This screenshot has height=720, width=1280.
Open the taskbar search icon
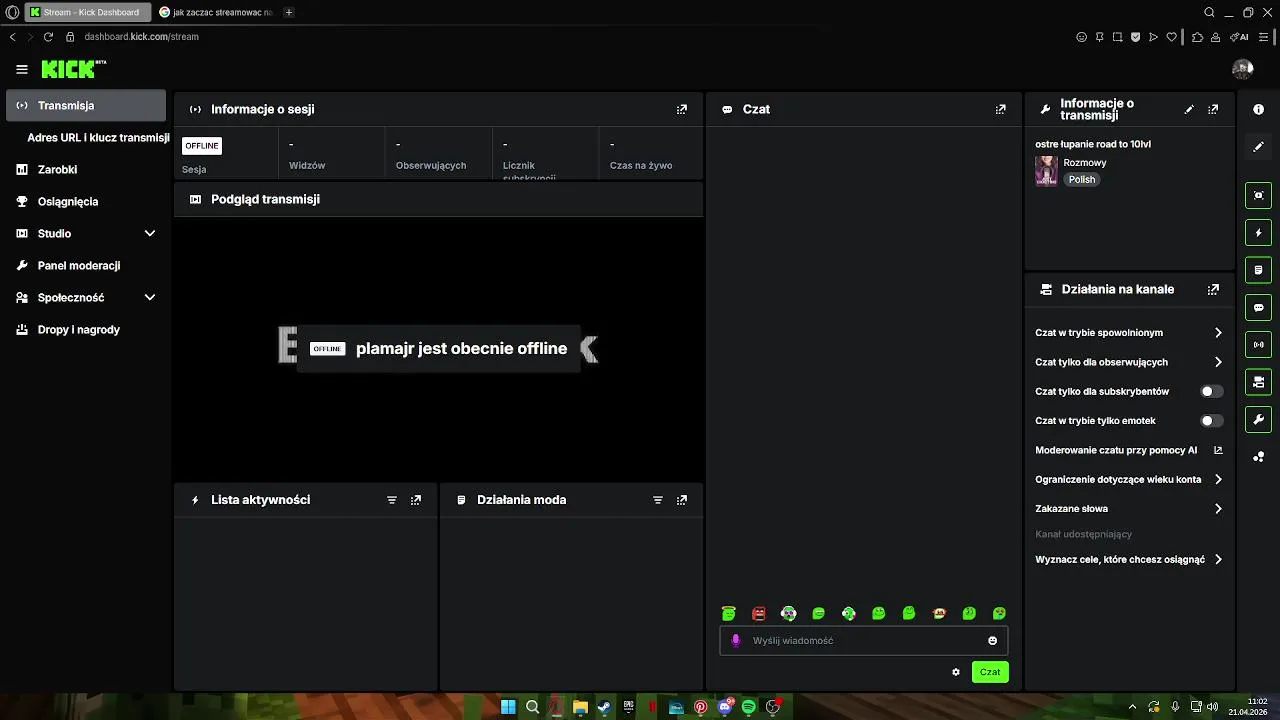[532, 707]
